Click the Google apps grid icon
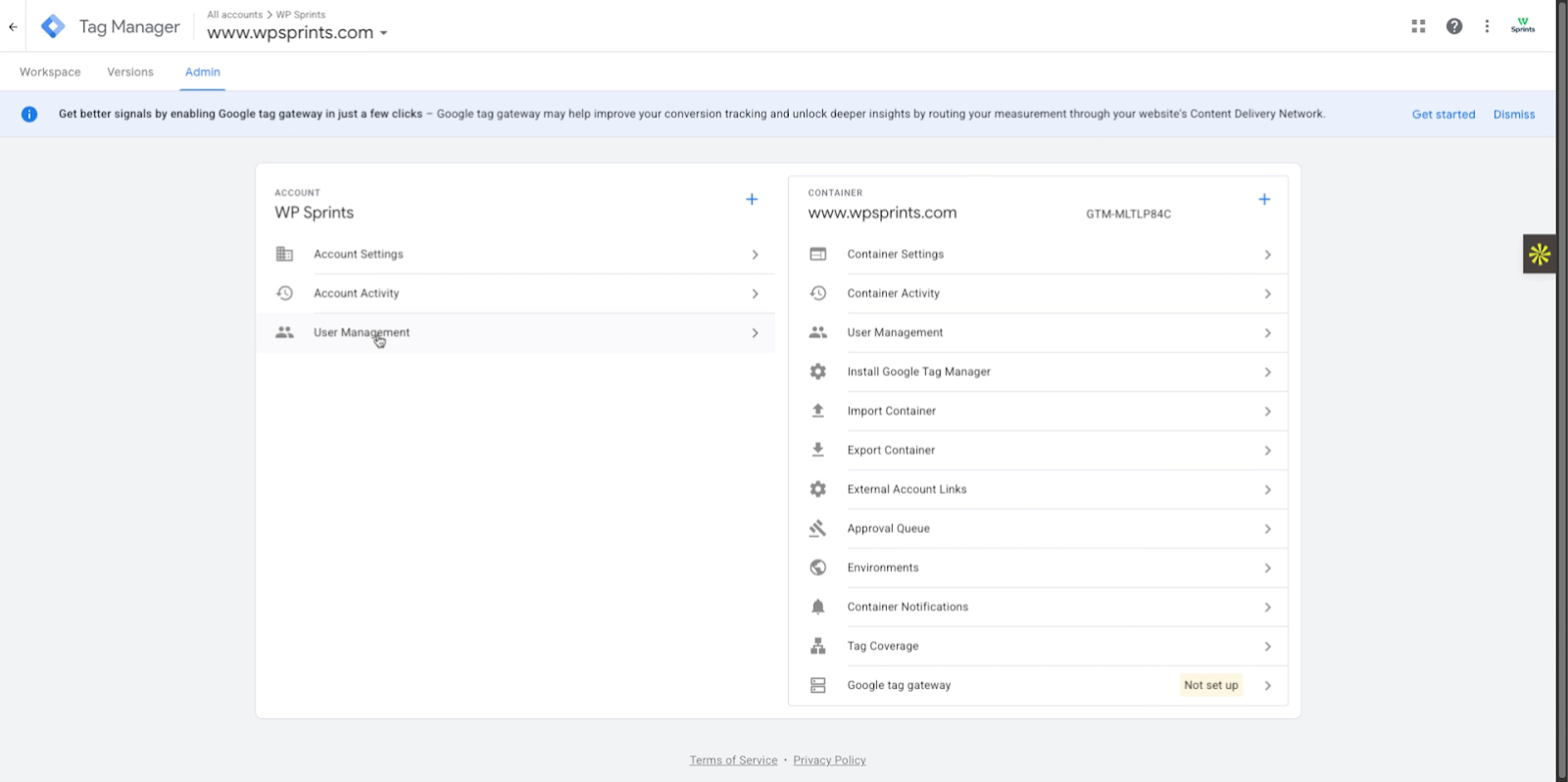 [1418, 26]
